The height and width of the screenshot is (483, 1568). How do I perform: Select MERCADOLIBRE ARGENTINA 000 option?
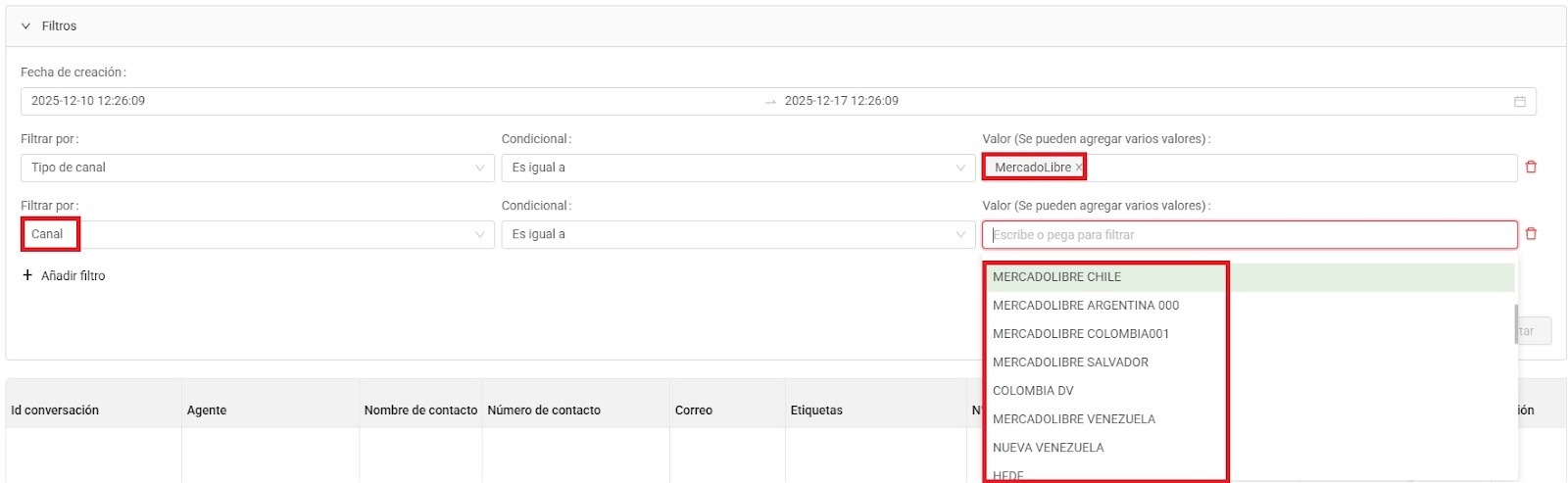pos(1085,306)
